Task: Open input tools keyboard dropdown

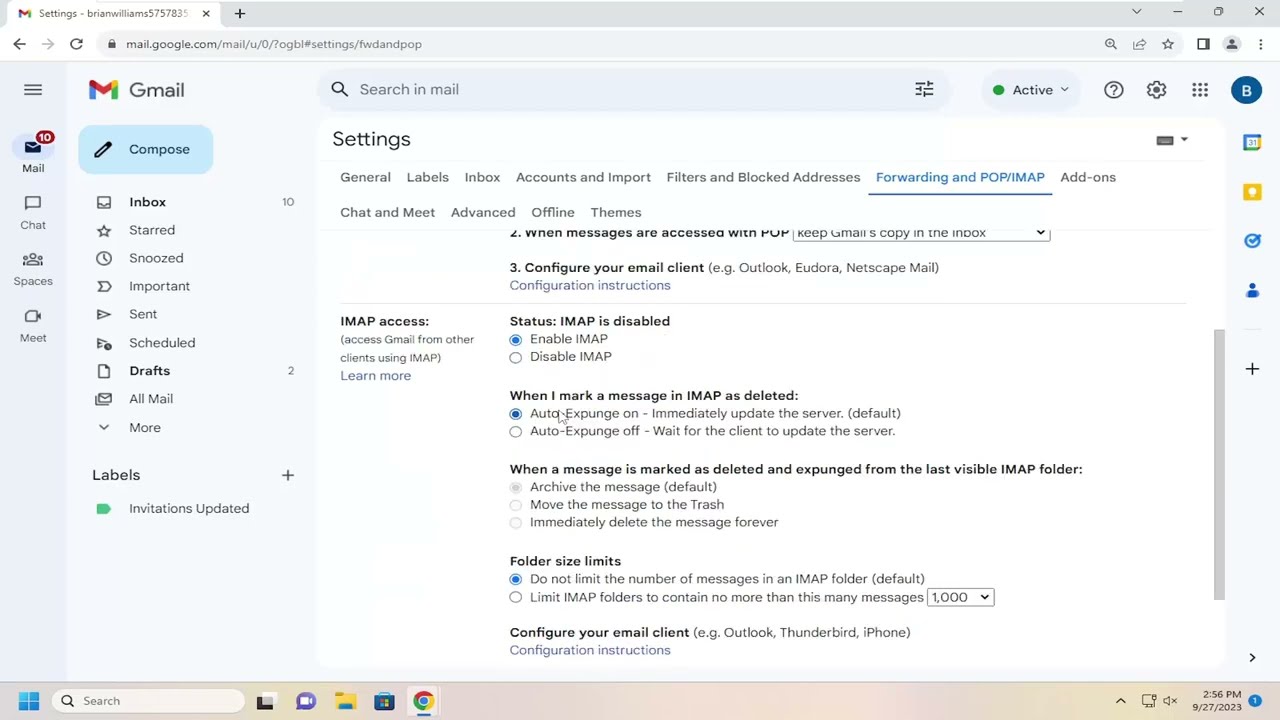Action: click(x=1172, y=140)
